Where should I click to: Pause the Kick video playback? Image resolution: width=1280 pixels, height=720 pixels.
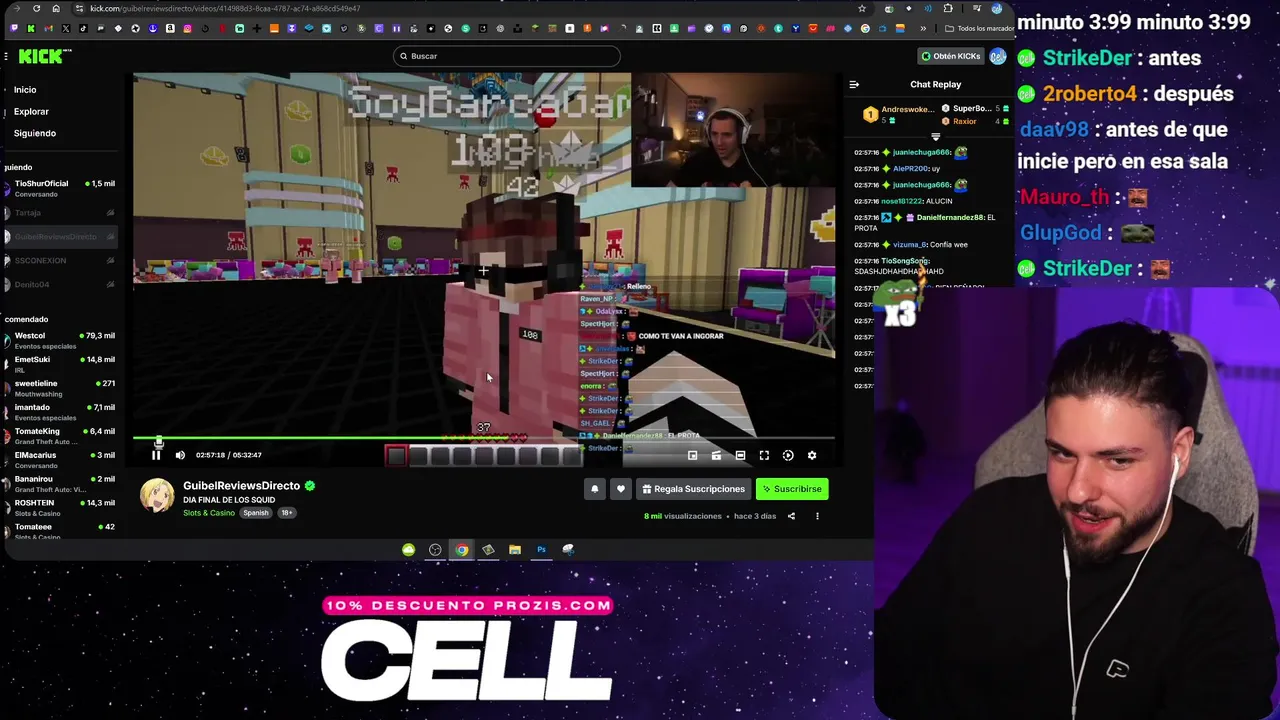pos(156,455)
